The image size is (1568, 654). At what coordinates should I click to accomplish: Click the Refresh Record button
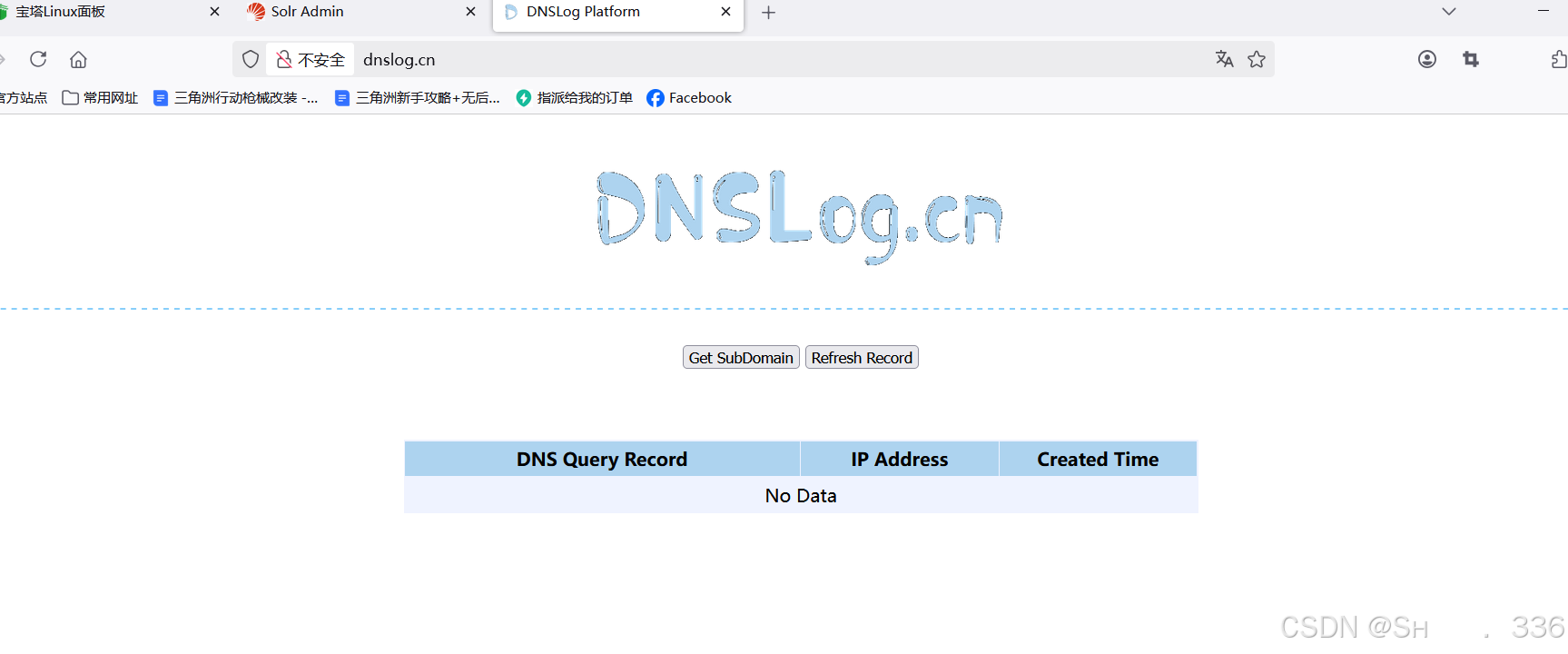862,357
